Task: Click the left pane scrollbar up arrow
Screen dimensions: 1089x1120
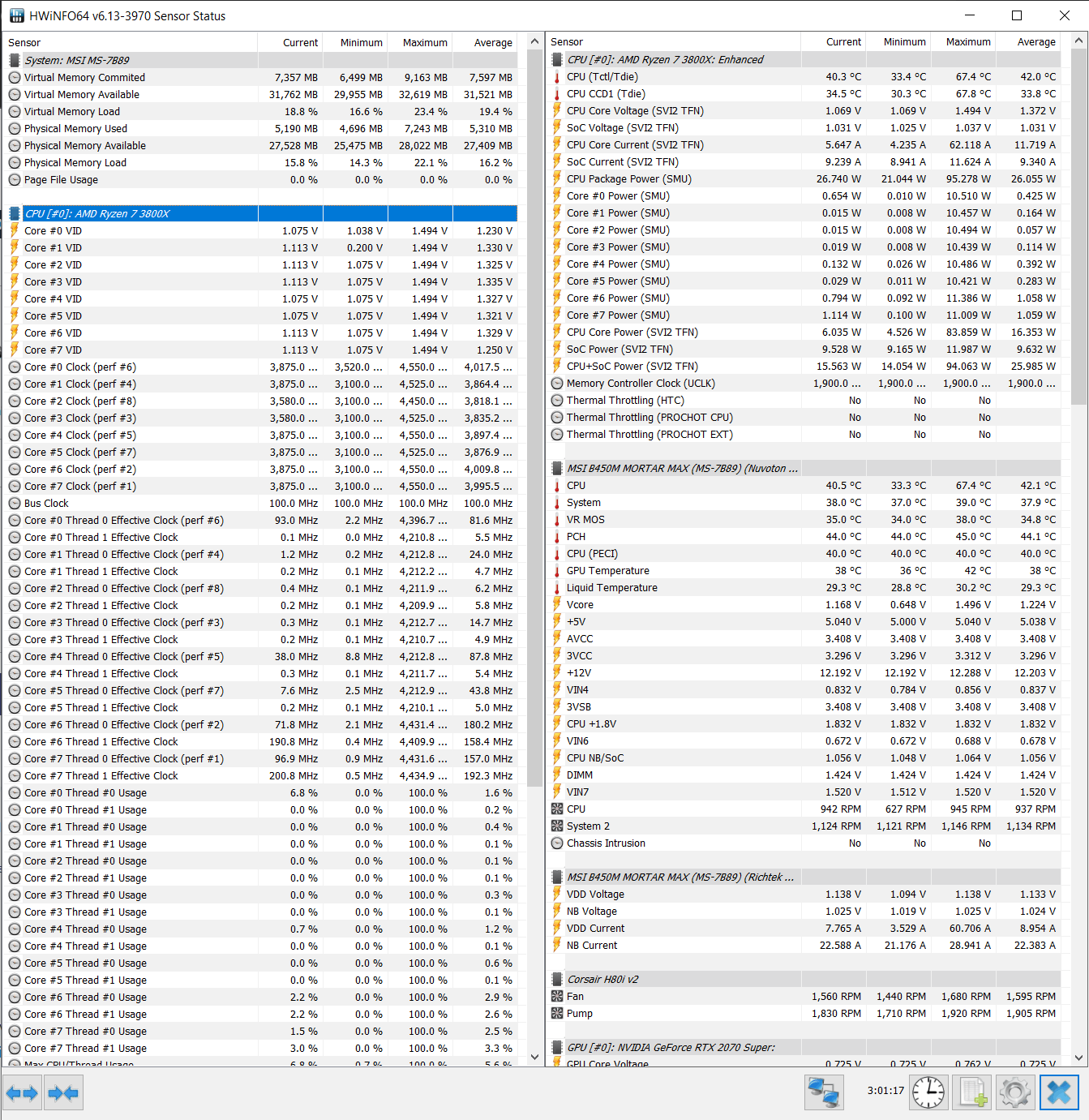Action: click(534, 41)
